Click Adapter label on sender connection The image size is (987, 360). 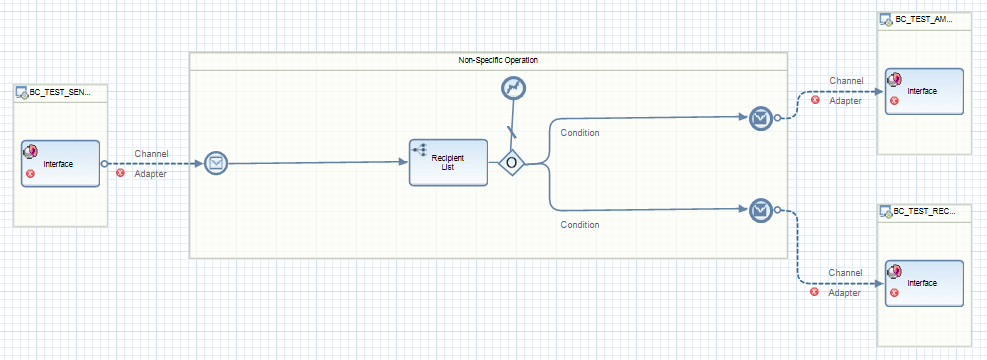150,174
